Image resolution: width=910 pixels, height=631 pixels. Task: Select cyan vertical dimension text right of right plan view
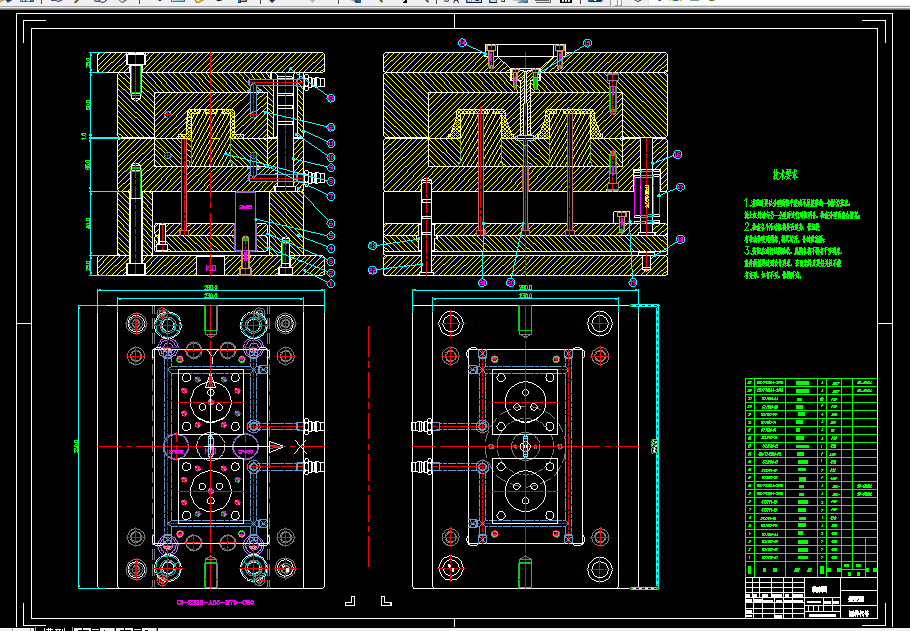tap(655, 446)
